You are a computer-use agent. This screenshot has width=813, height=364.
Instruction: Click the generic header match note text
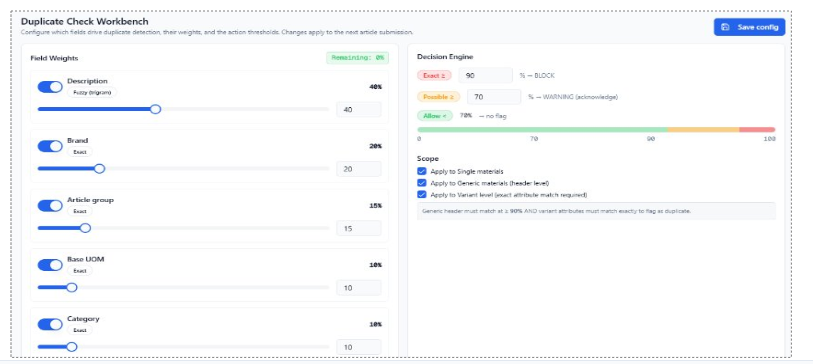[x=556, y=212]
